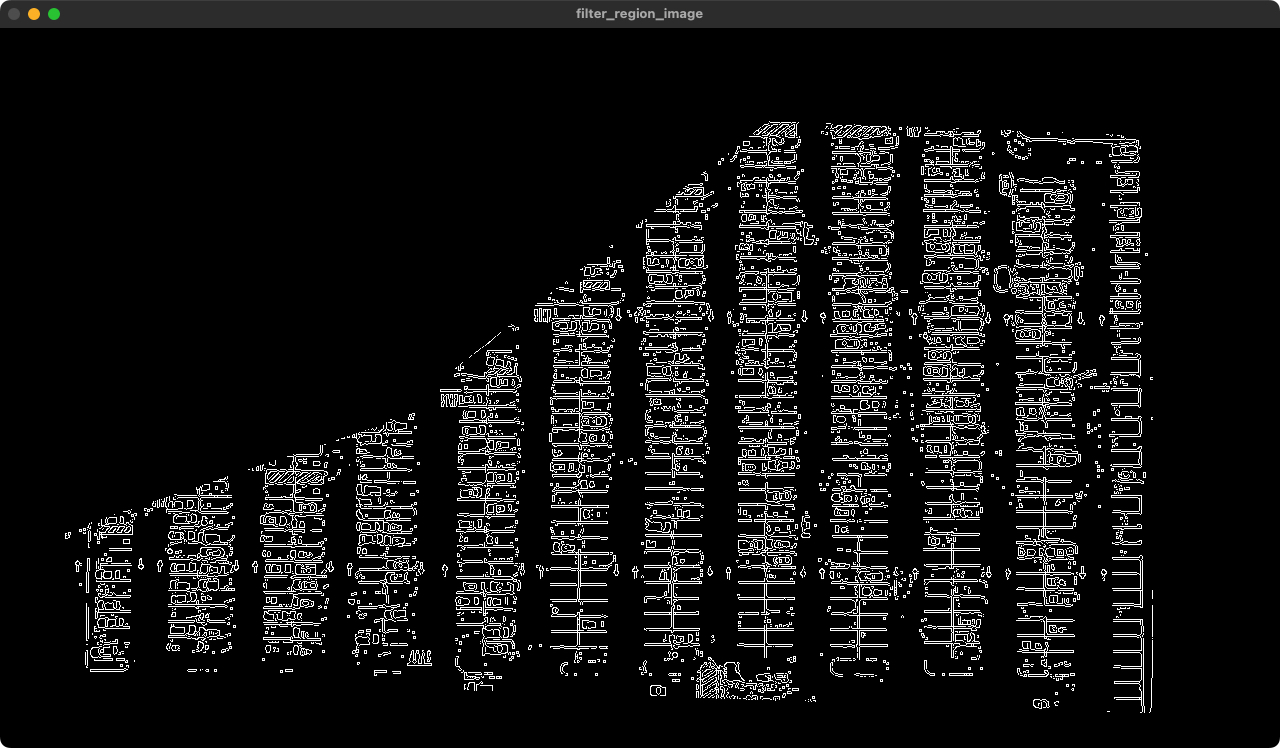Click the filter_region_image window title
Viewport: 1280px width, 748px height.
(639, 14)
